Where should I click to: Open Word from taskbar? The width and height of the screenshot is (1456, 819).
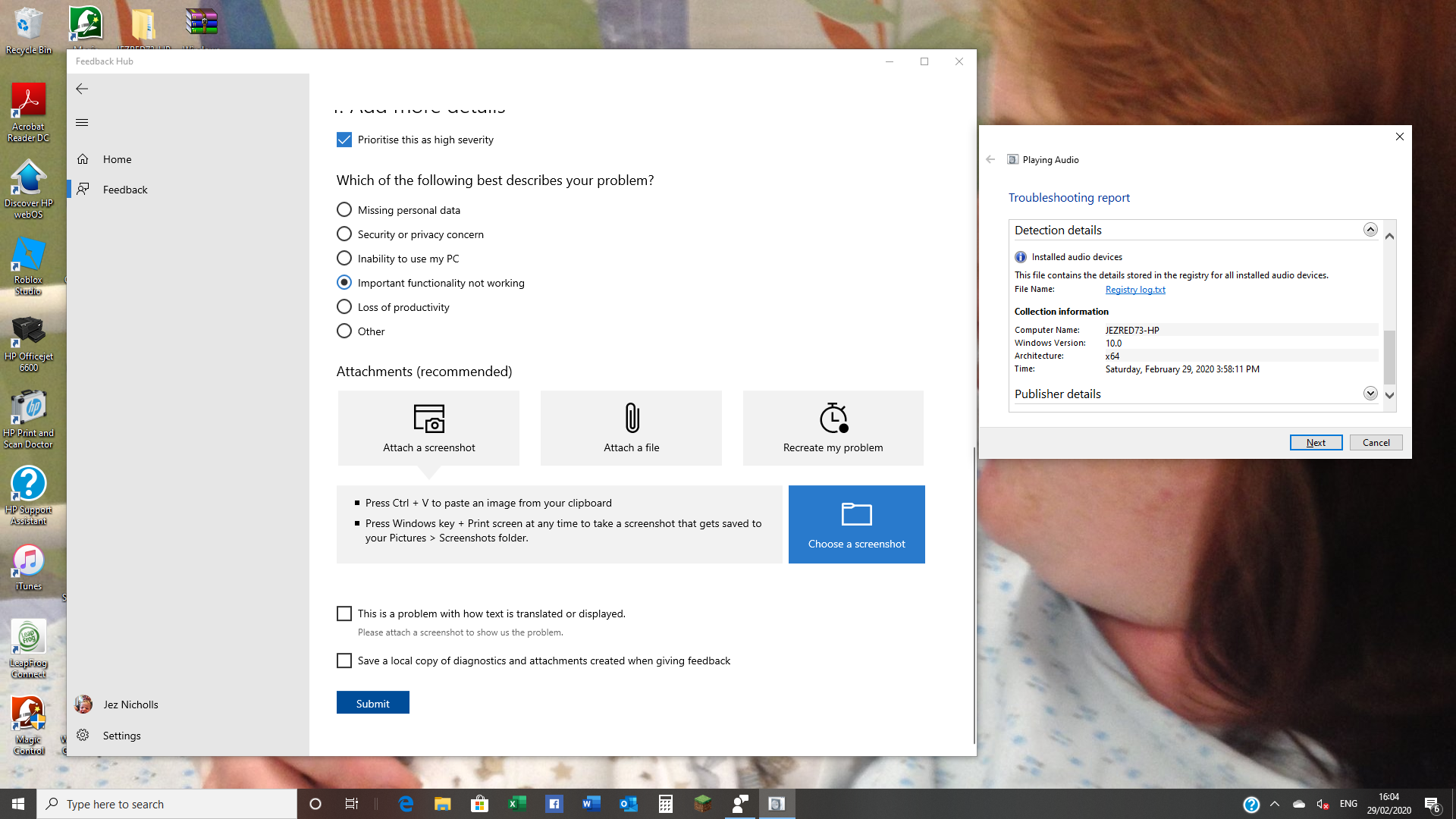click(591, 804)
